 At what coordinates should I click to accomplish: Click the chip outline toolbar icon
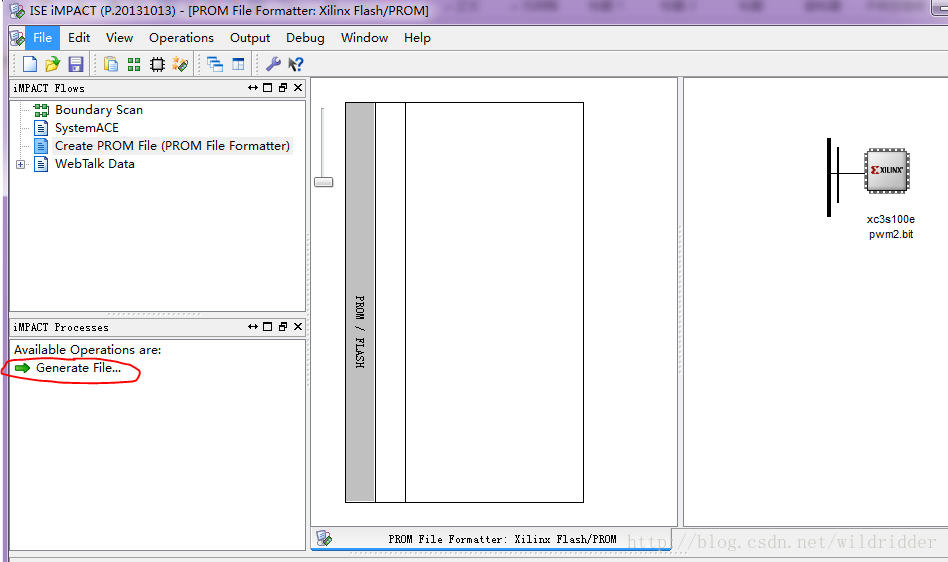157,64
